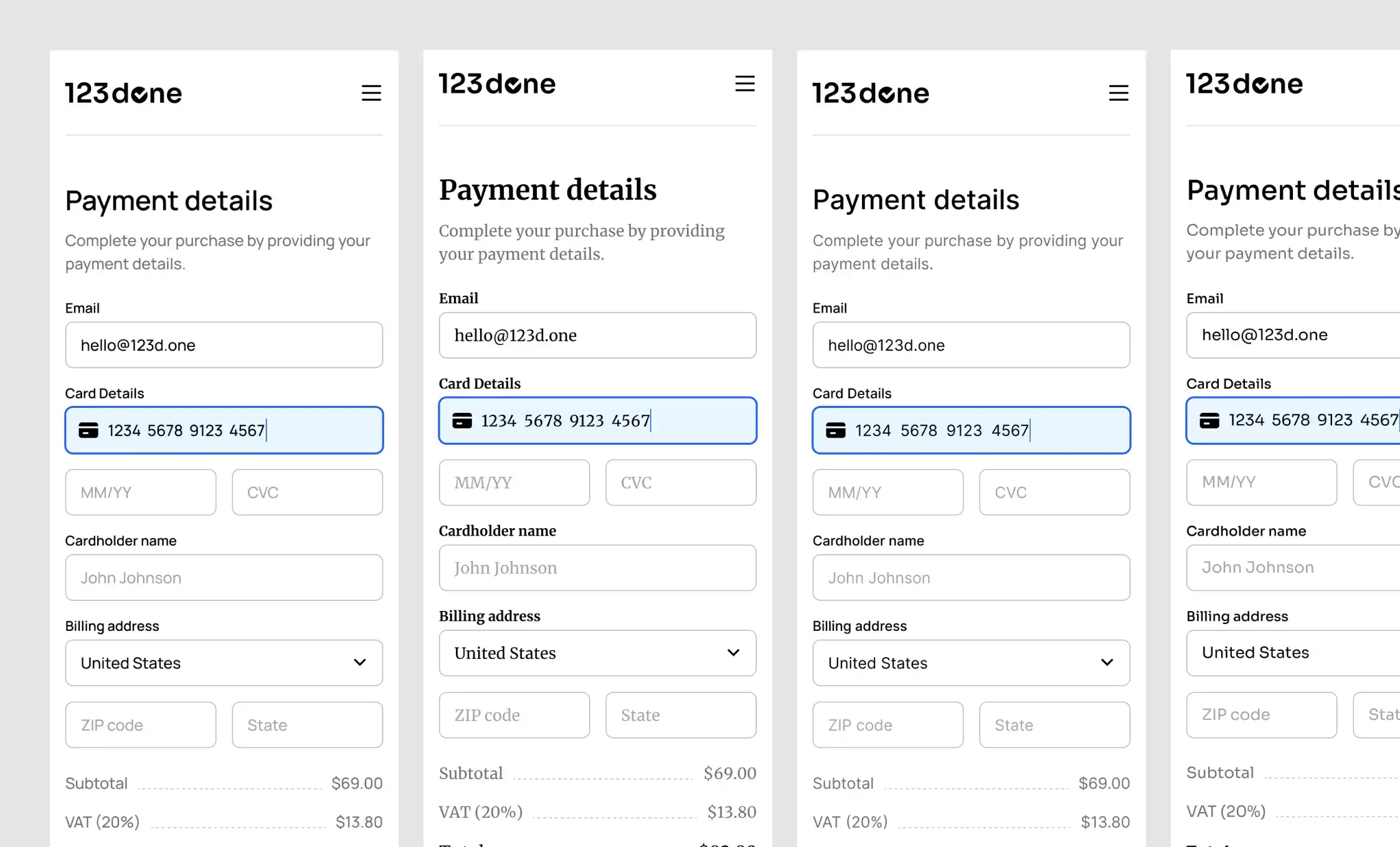The width and height of the screenshot is (1400, 847).
Task: Click serif Payment details heading in second card
Action: pos(547,190)
